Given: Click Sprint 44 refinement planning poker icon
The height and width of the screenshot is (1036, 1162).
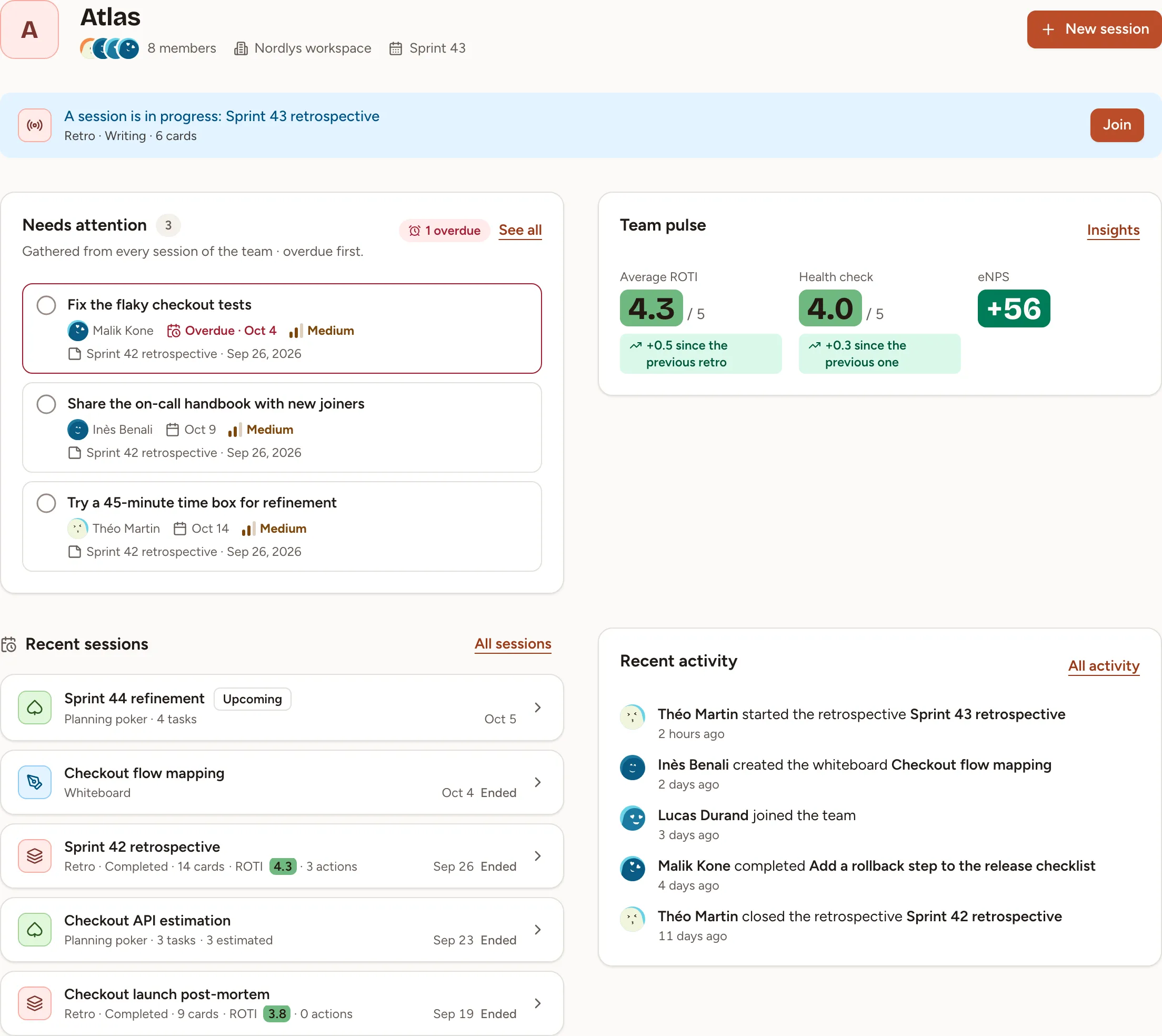Looking at the screenshot, I should 35,708.
